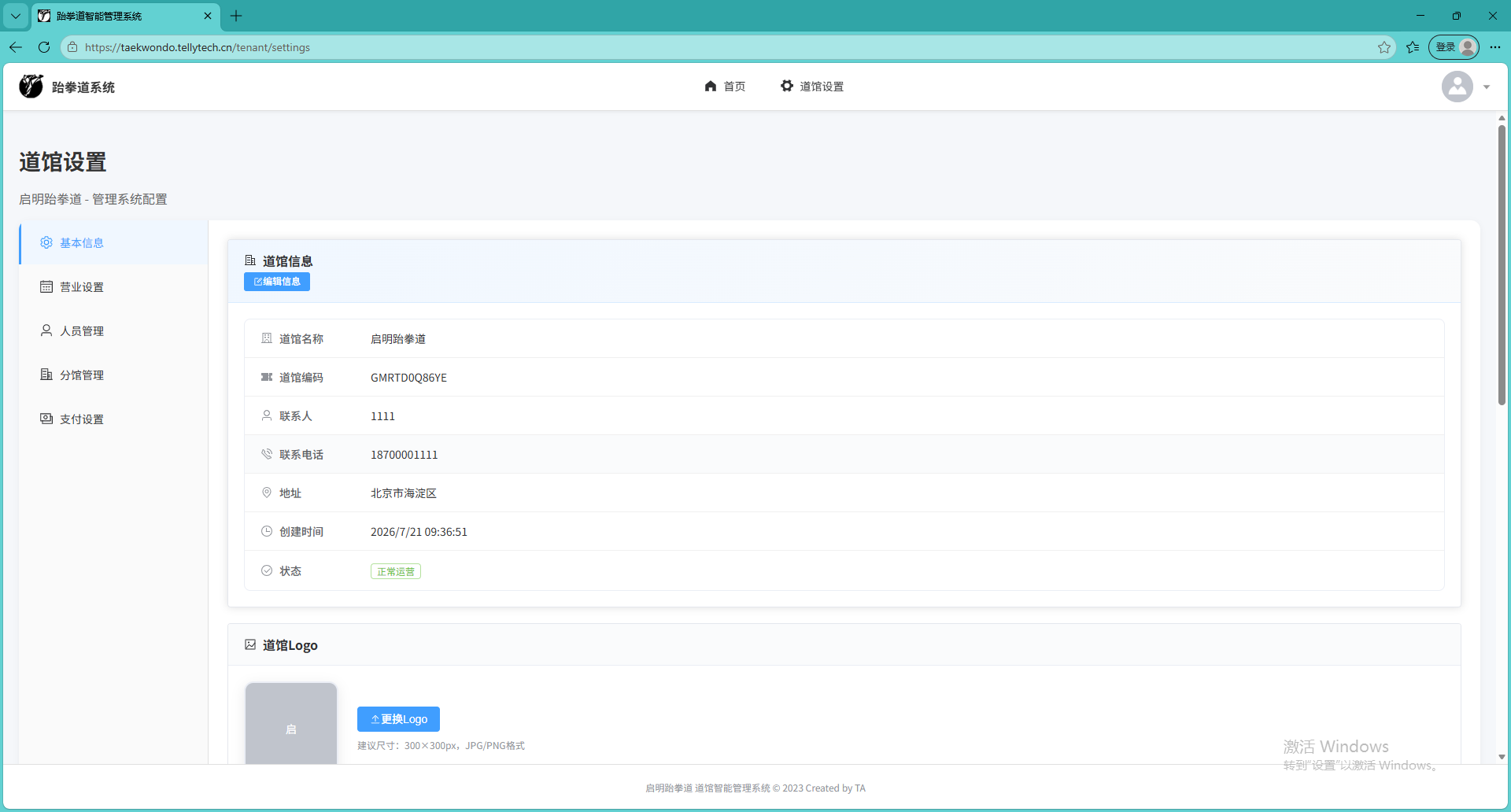Click the taekwondo system logo icon
The height and width of the screenshot is (812, 1511).
(31, 86)
